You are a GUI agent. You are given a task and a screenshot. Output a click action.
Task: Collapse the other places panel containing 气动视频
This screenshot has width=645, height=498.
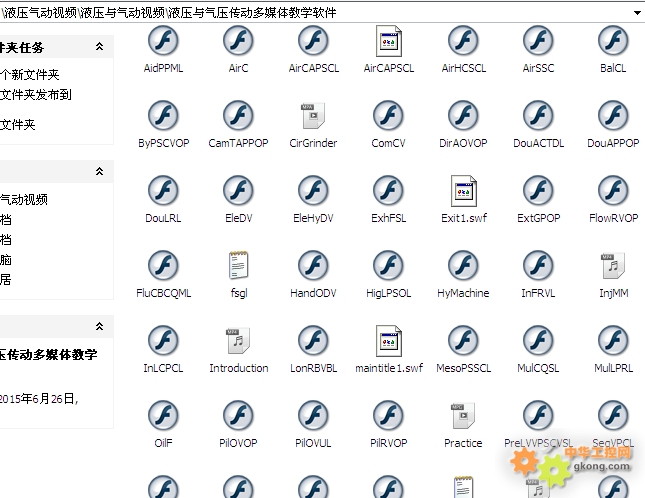pyautogui.click(x=99, y=171)
